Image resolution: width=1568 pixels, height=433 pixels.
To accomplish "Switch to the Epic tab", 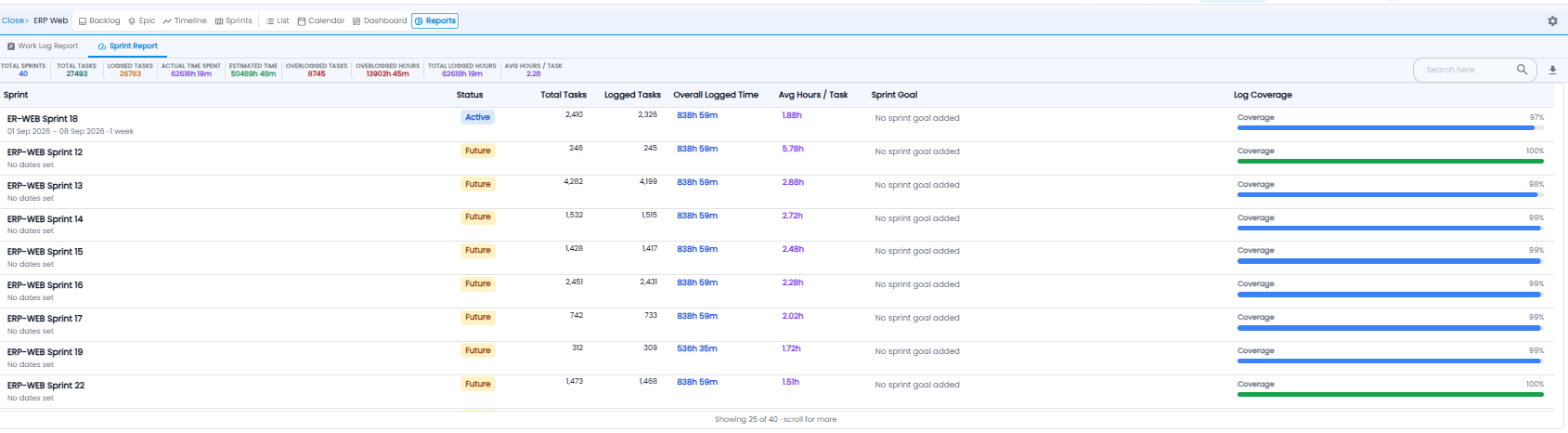I will (141, 20).
